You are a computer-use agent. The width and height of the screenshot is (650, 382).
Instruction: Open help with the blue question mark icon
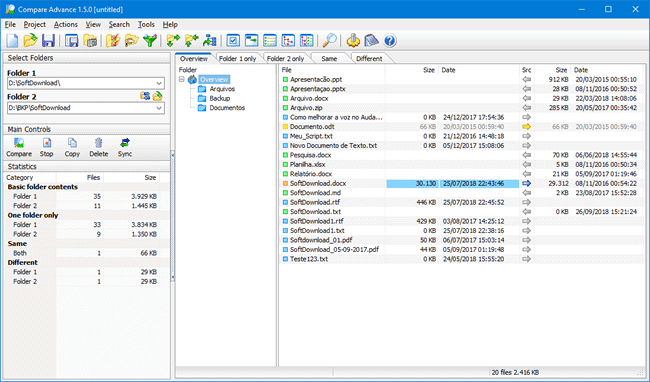[390, 41]
